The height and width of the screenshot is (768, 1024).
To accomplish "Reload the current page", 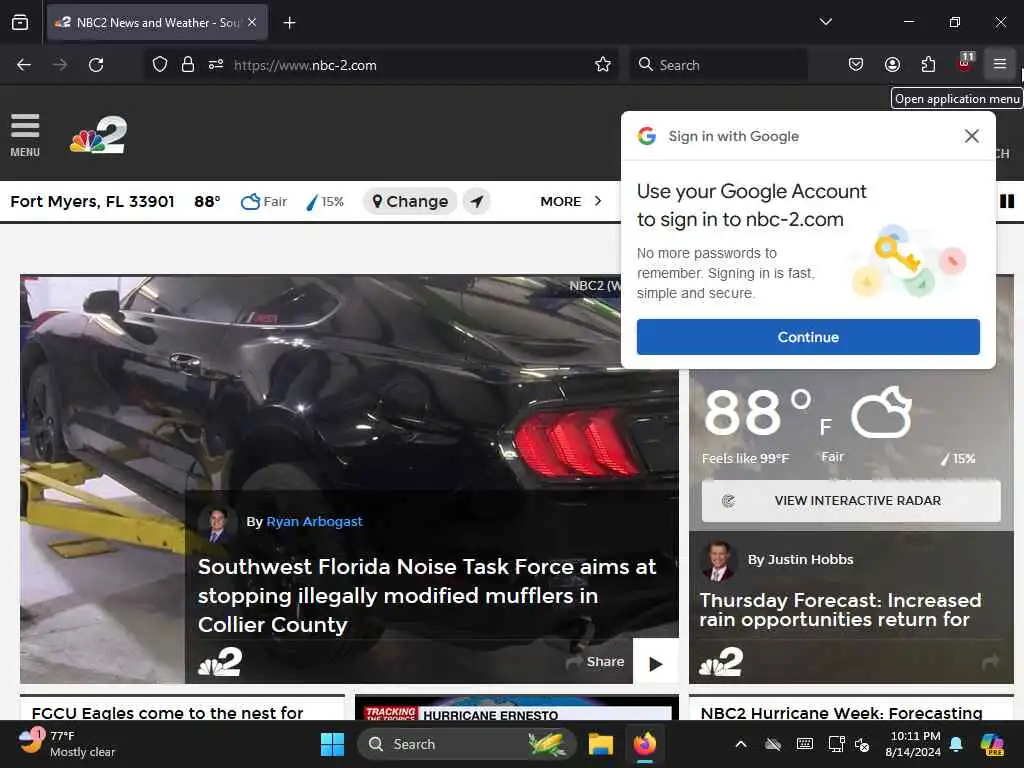I will [x=96, y=65].
